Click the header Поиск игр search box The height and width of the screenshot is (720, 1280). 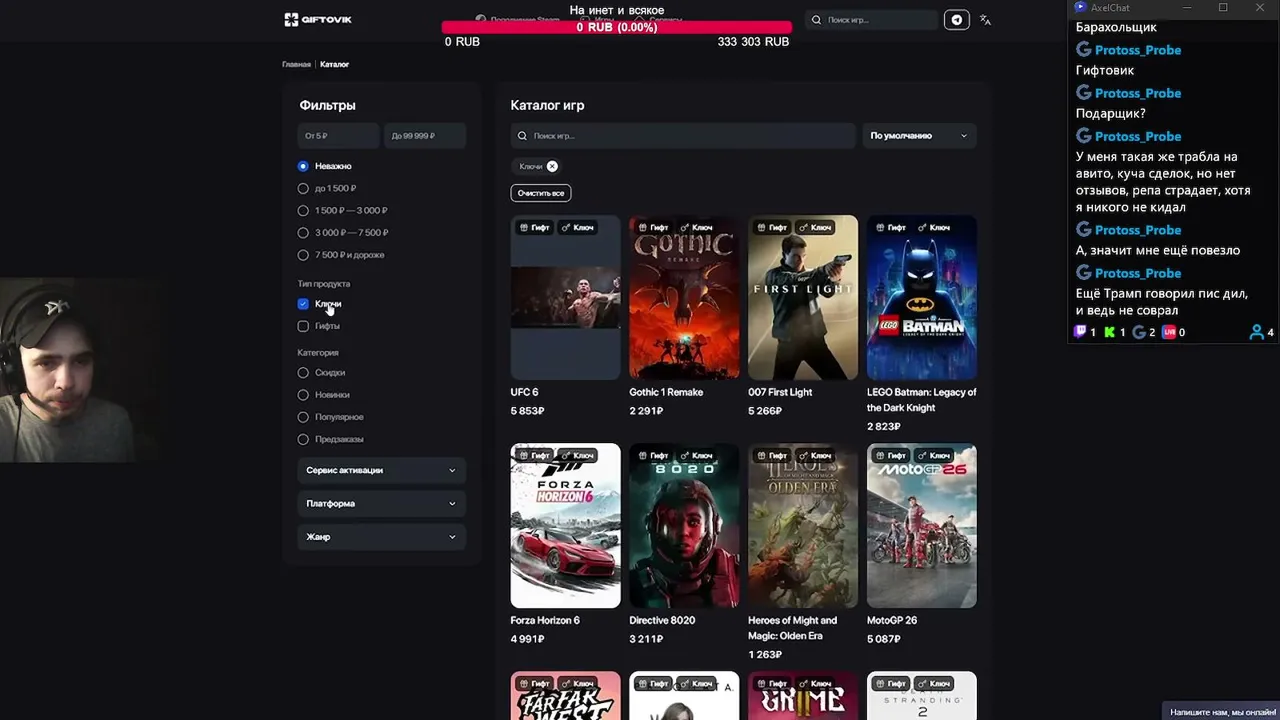coord(872,20)
